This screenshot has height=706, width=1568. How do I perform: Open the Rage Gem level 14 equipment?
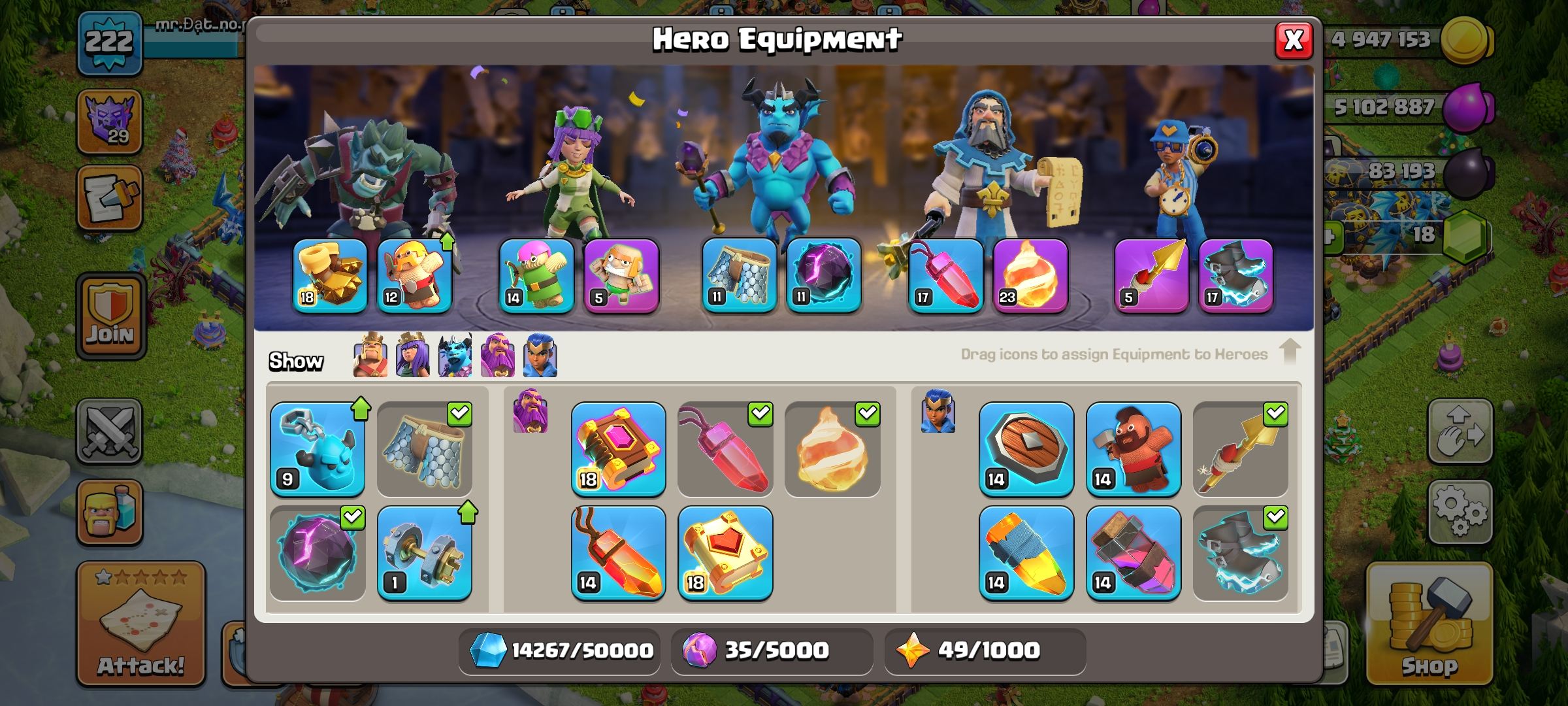tap(618, 553)
